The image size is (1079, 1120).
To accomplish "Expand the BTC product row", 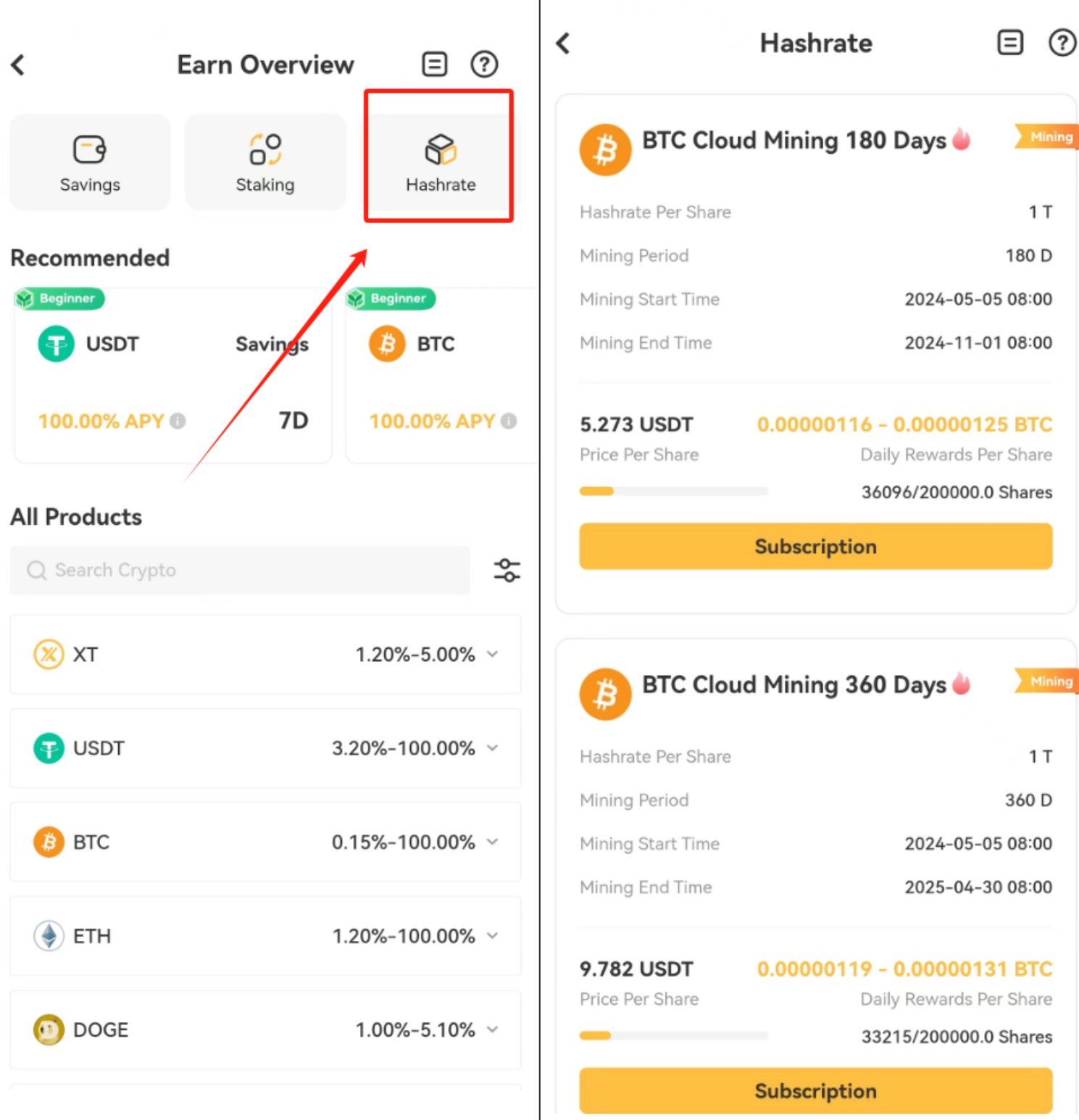I will pos(493,842).
